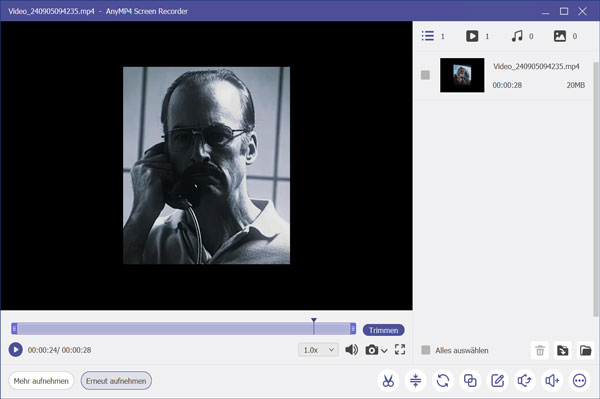The width and height of the screenshot is (600, 399).
Task: Click the 00:00:24/ 00:00:28 time readout
Action: [59, 350]
